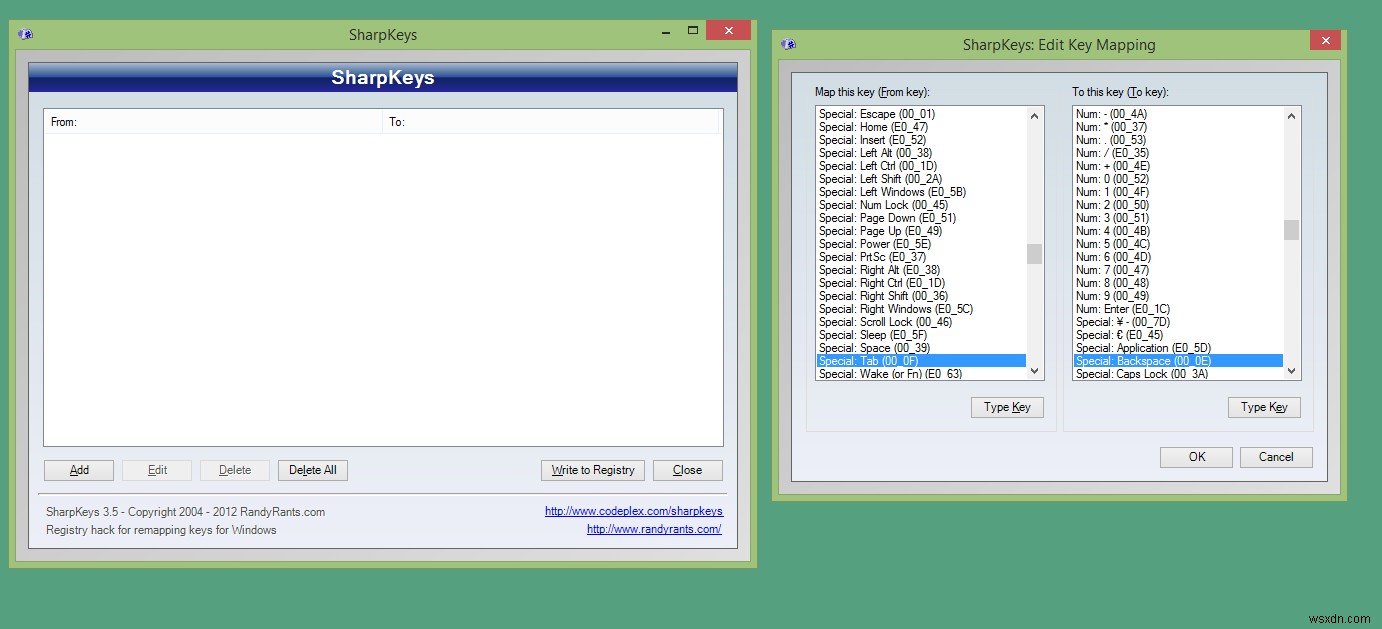Confirm the key mapping with OK
The height and width of the screenshot is (629, 1382).
(x=1196, y=457)
